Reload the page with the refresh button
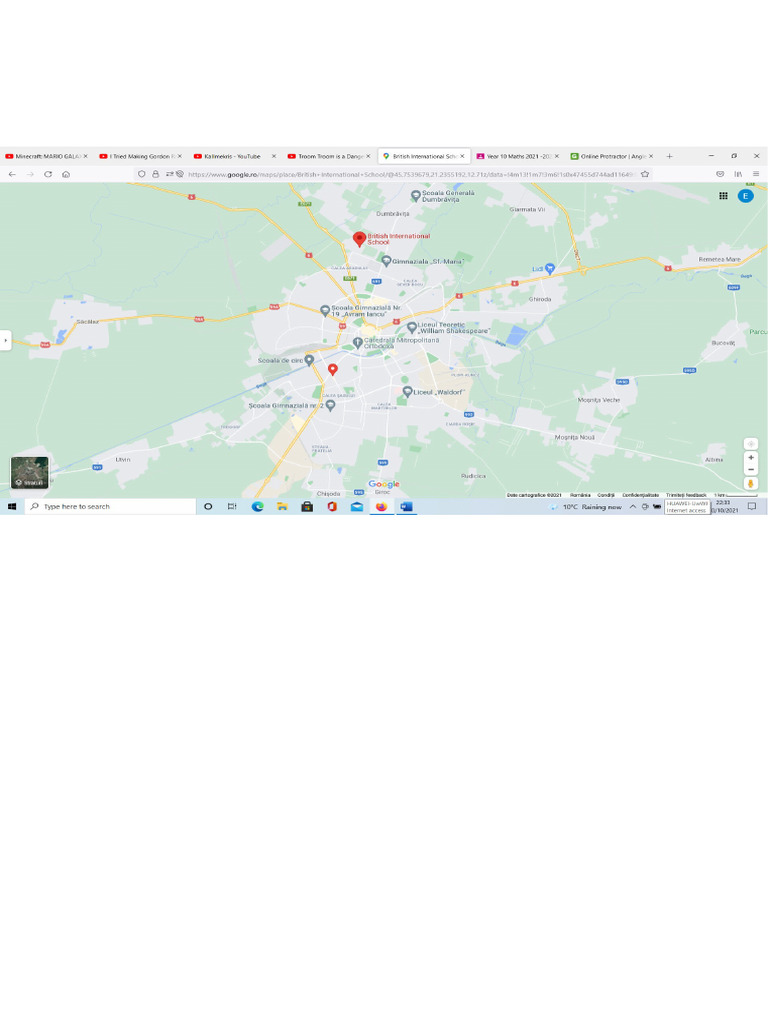The image size is (768, 1024). 48,174
